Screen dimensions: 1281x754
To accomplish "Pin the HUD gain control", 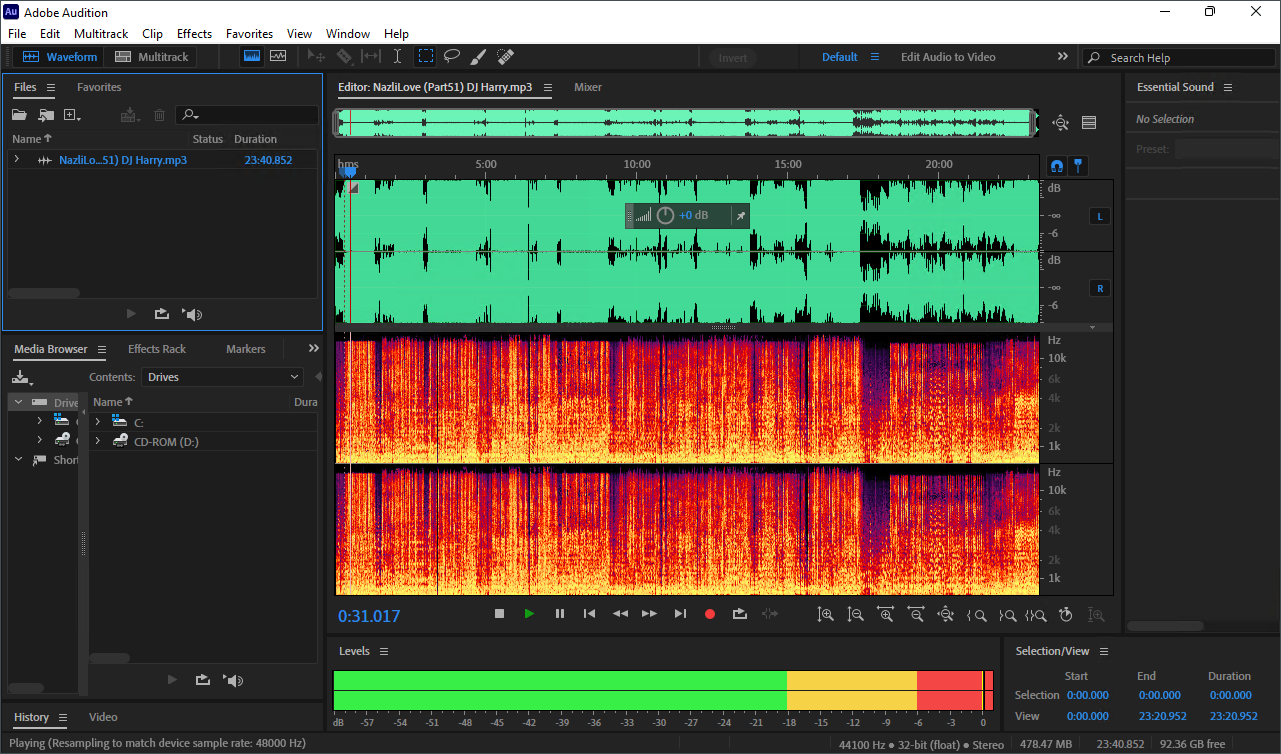I will [740, 215].
